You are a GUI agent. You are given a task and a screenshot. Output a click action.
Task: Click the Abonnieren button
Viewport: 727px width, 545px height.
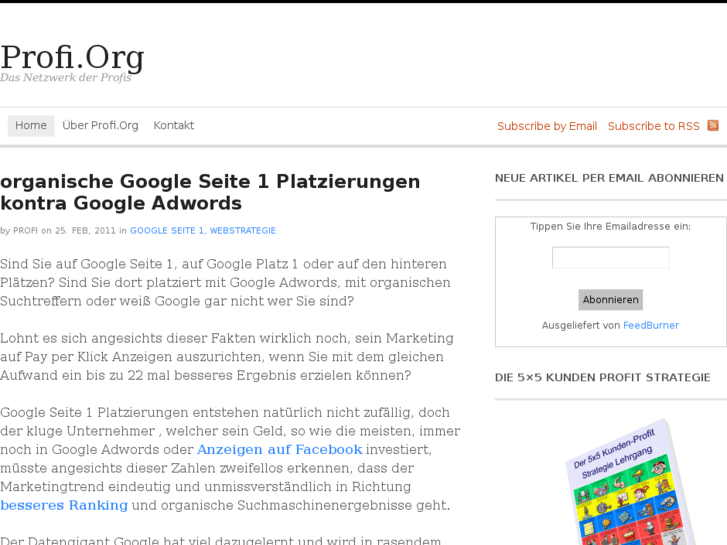(x=611, y=300)
